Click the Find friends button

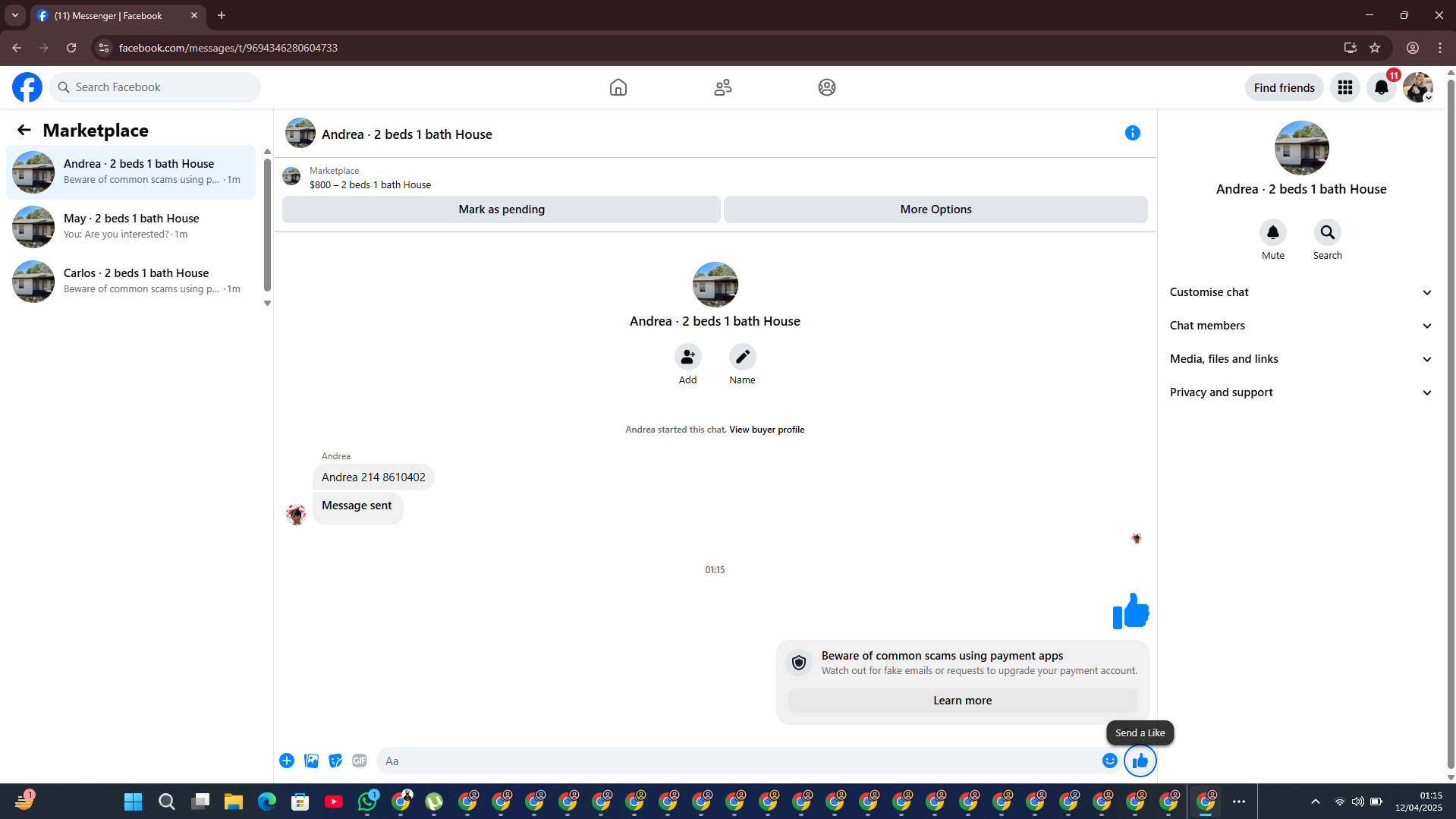(1284, 87)
